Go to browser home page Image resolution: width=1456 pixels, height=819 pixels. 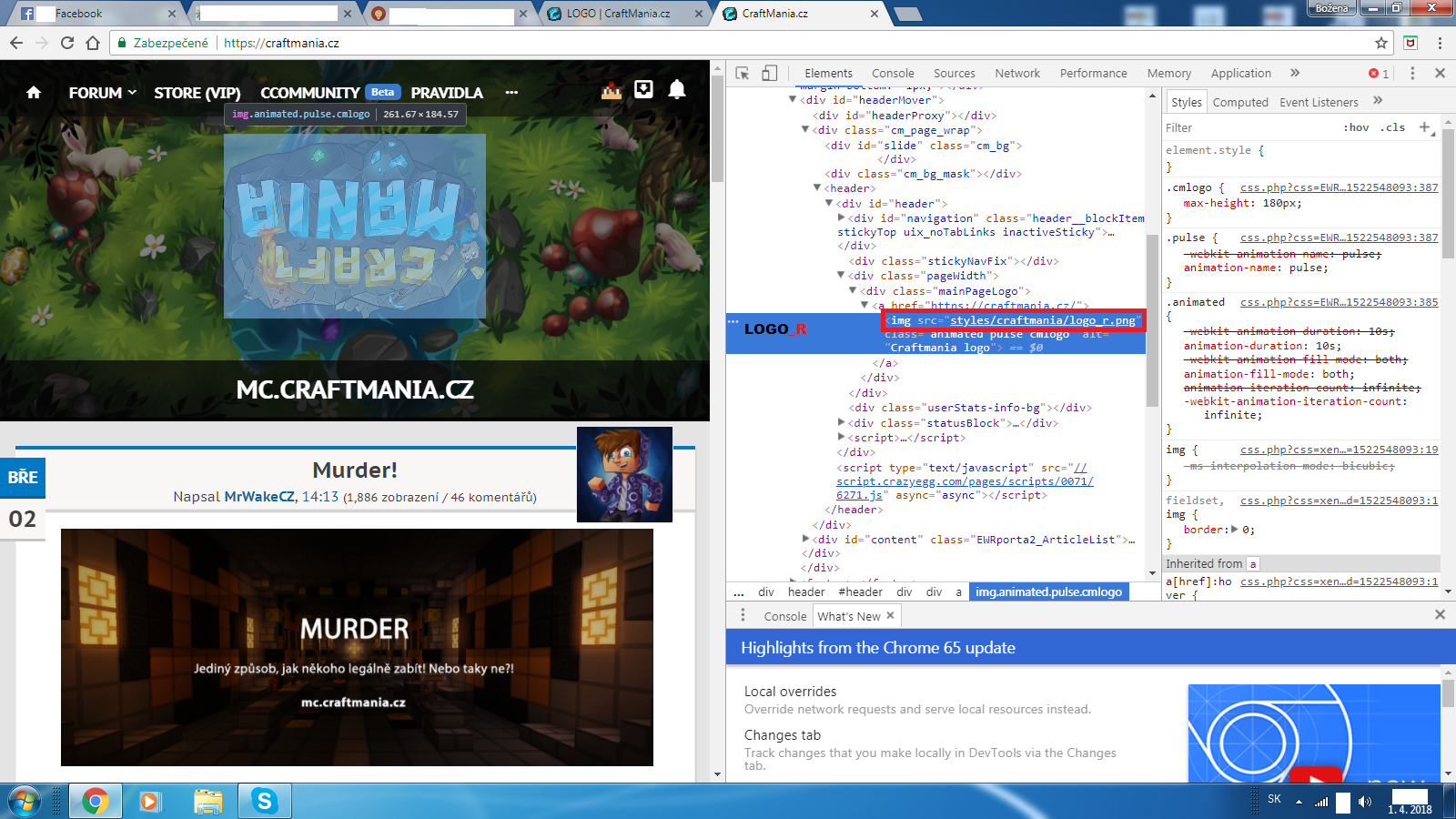93,43
